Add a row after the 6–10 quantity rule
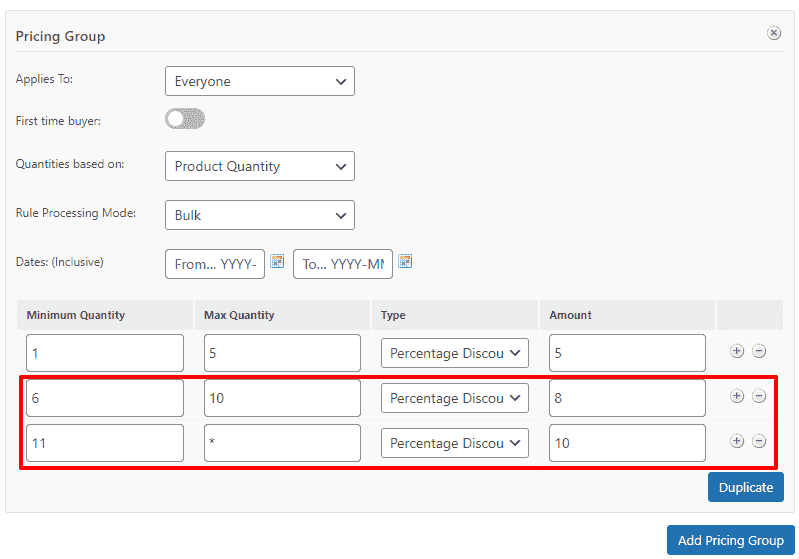Image resolution: width=799 pixels, height=559 pixels. point(736,396)
